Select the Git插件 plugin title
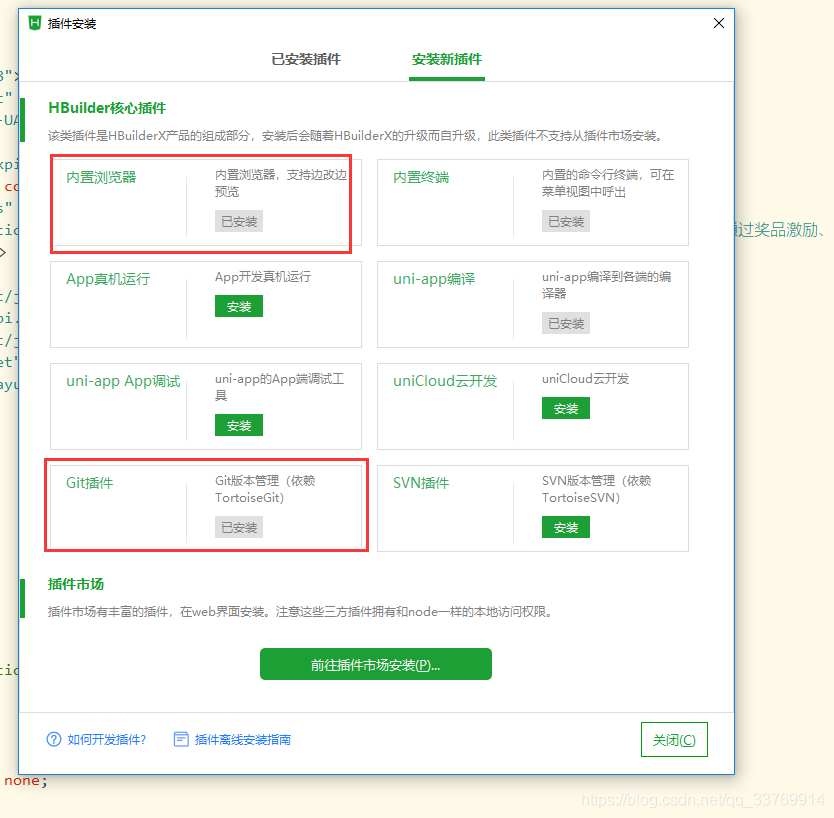 coord(89,483)
